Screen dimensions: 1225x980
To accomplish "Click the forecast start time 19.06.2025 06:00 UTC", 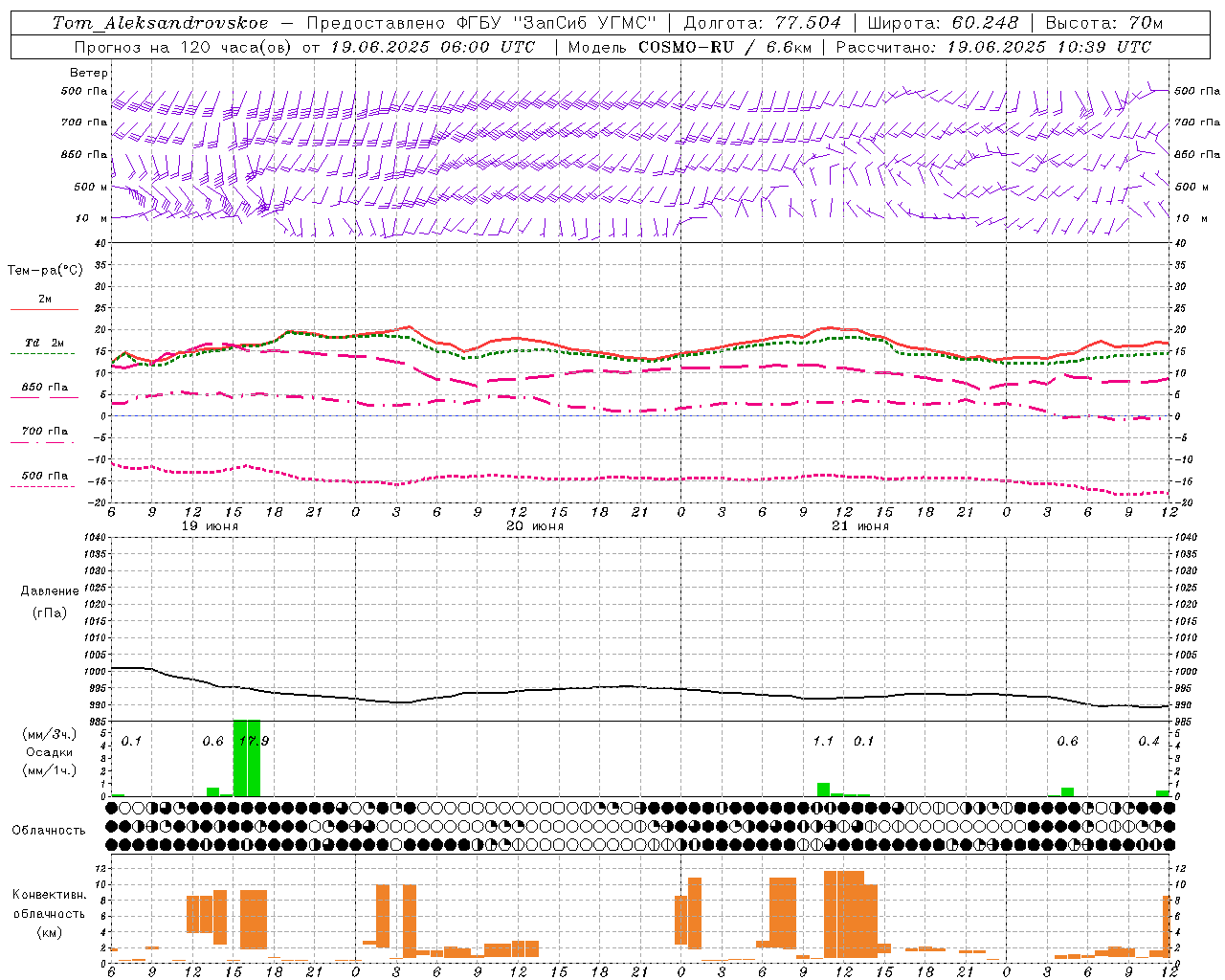I will (433, 47).
